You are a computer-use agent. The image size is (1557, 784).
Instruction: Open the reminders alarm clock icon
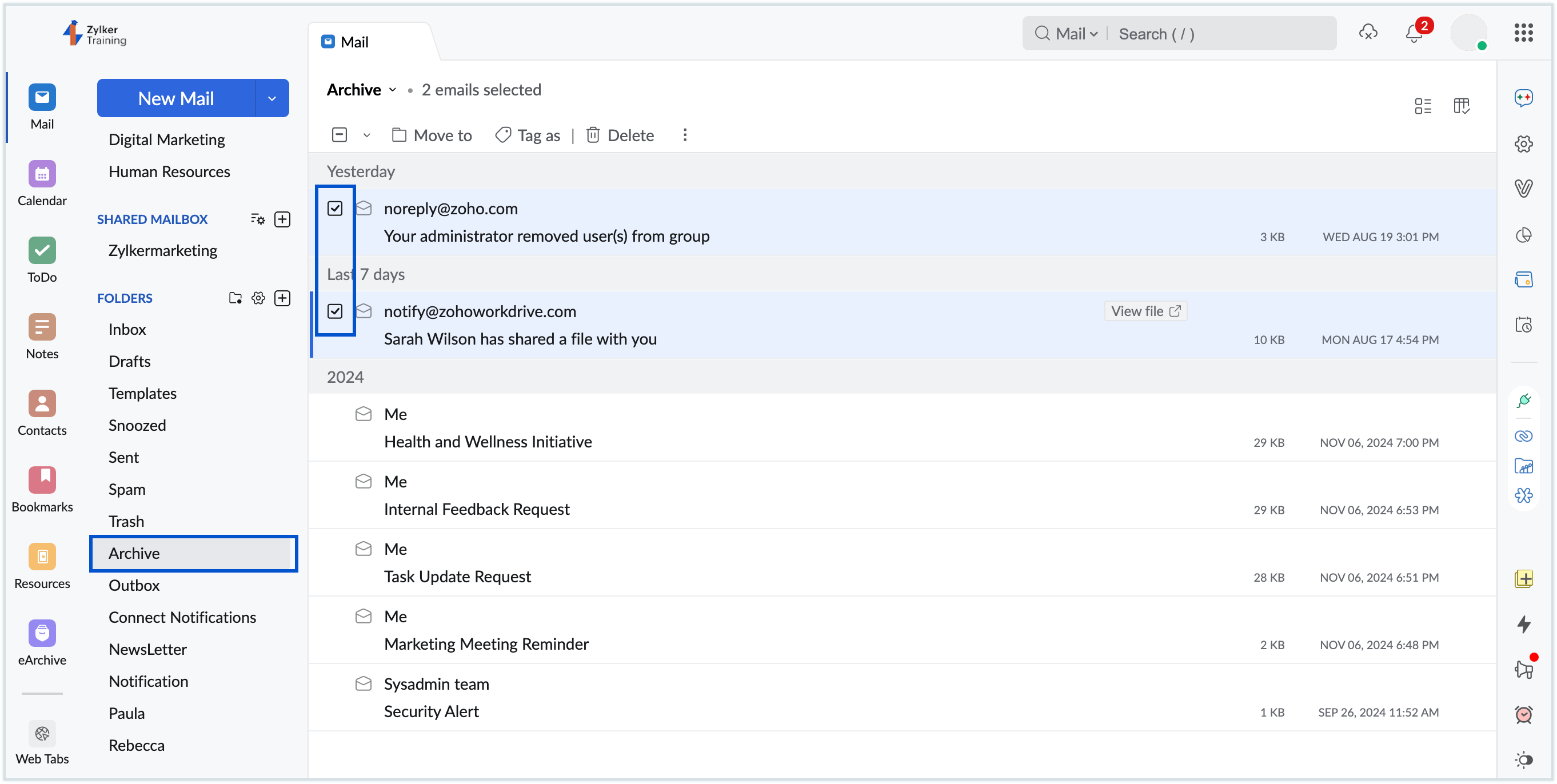point(1524,714)
